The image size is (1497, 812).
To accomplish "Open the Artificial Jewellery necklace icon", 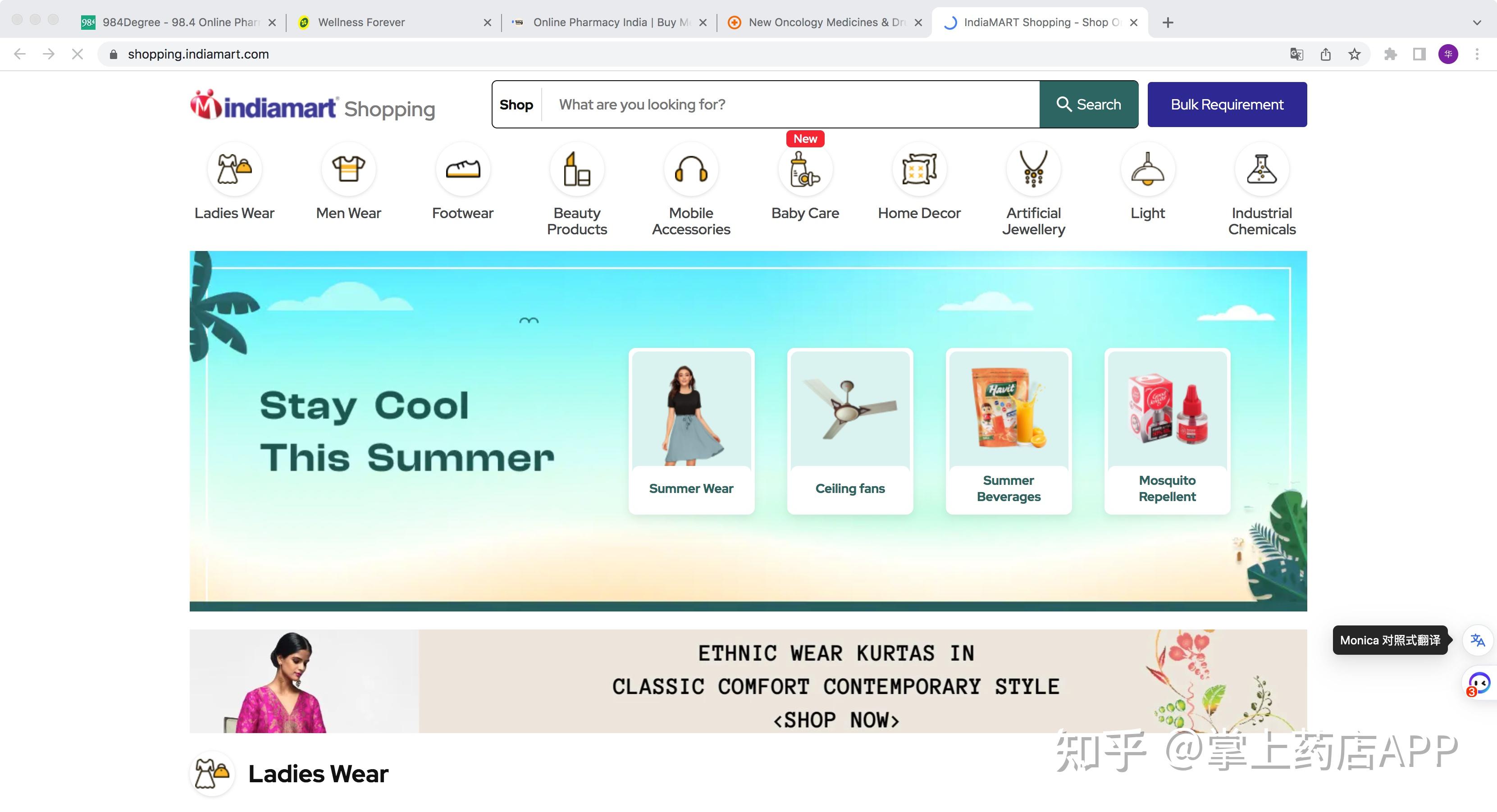I will (x=1034, y=170).
